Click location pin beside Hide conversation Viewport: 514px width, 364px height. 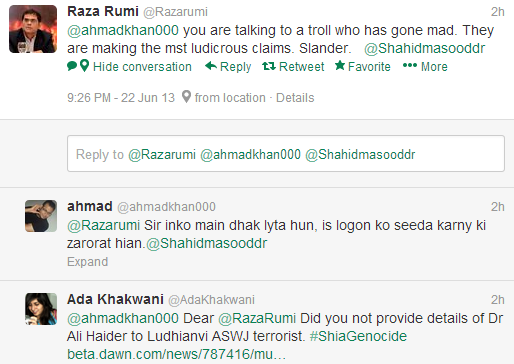(85, 66)
